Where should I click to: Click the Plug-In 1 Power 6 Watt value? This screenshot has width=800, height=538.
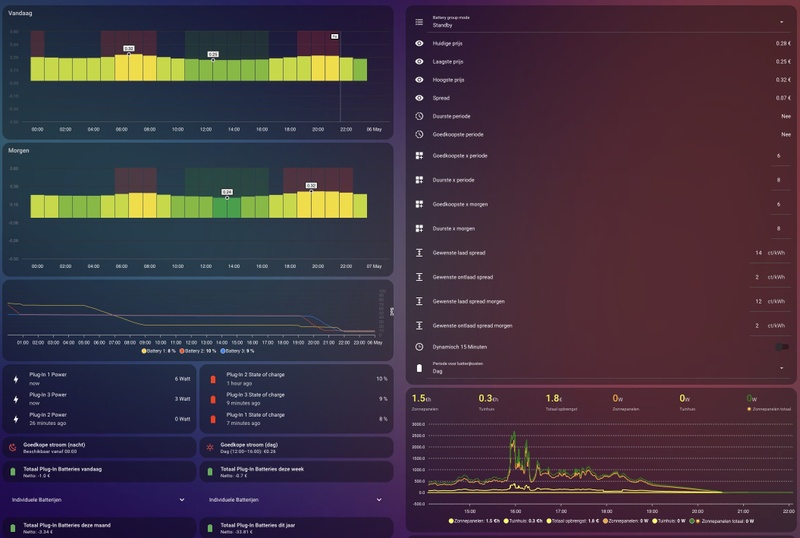(x=182, y=379)
